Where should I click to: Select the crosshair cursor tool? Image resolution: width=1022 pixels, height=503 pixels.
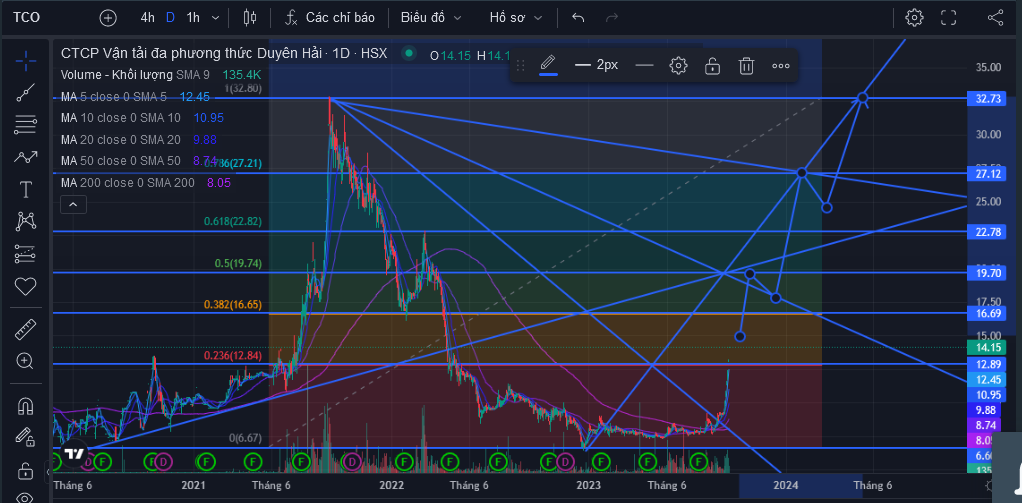[x=25, y=61]
